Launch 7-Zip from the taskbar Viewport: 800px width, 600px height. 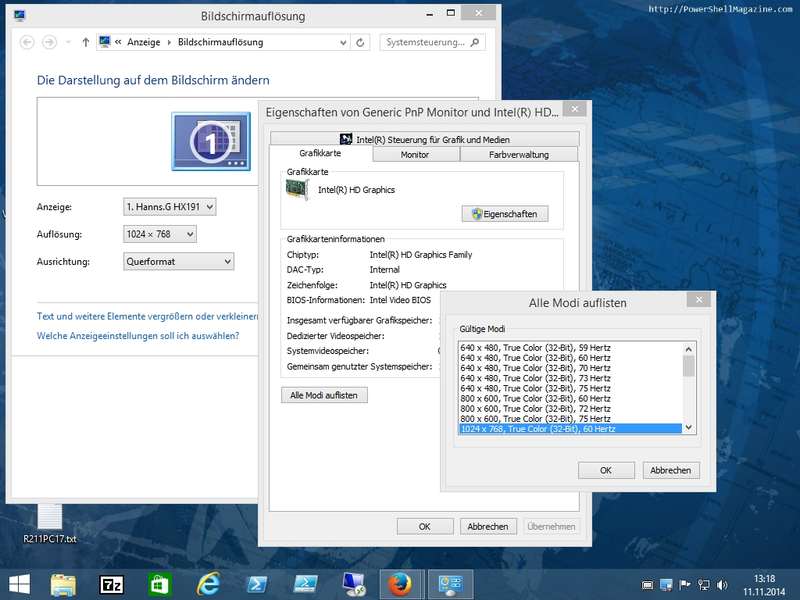pyautogui.click(x=112, y=584)
